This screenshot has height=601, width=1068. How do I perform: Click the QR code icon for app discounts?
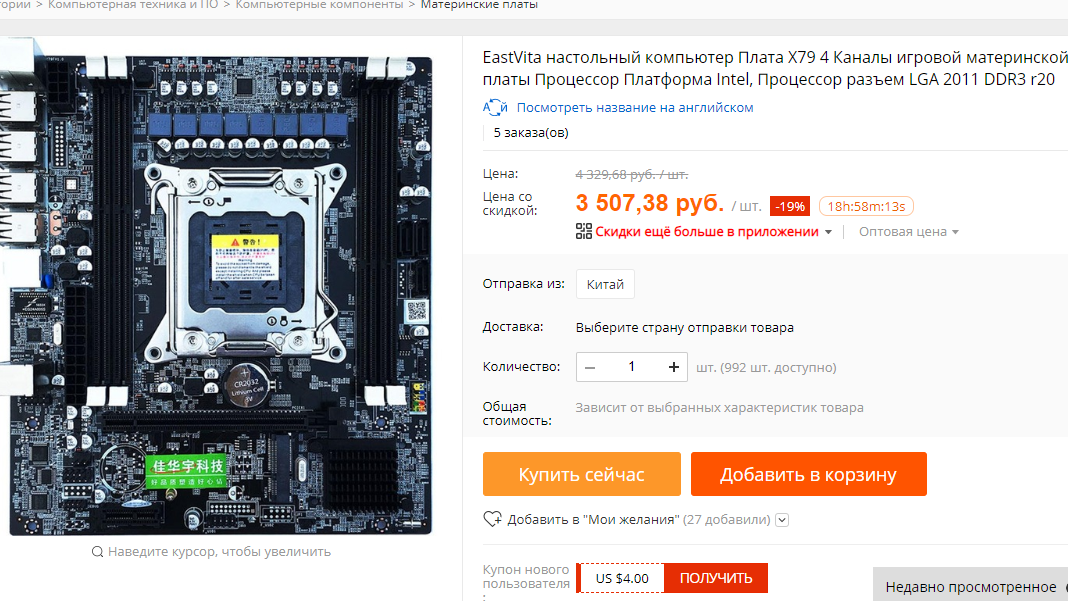coord(584,232)
